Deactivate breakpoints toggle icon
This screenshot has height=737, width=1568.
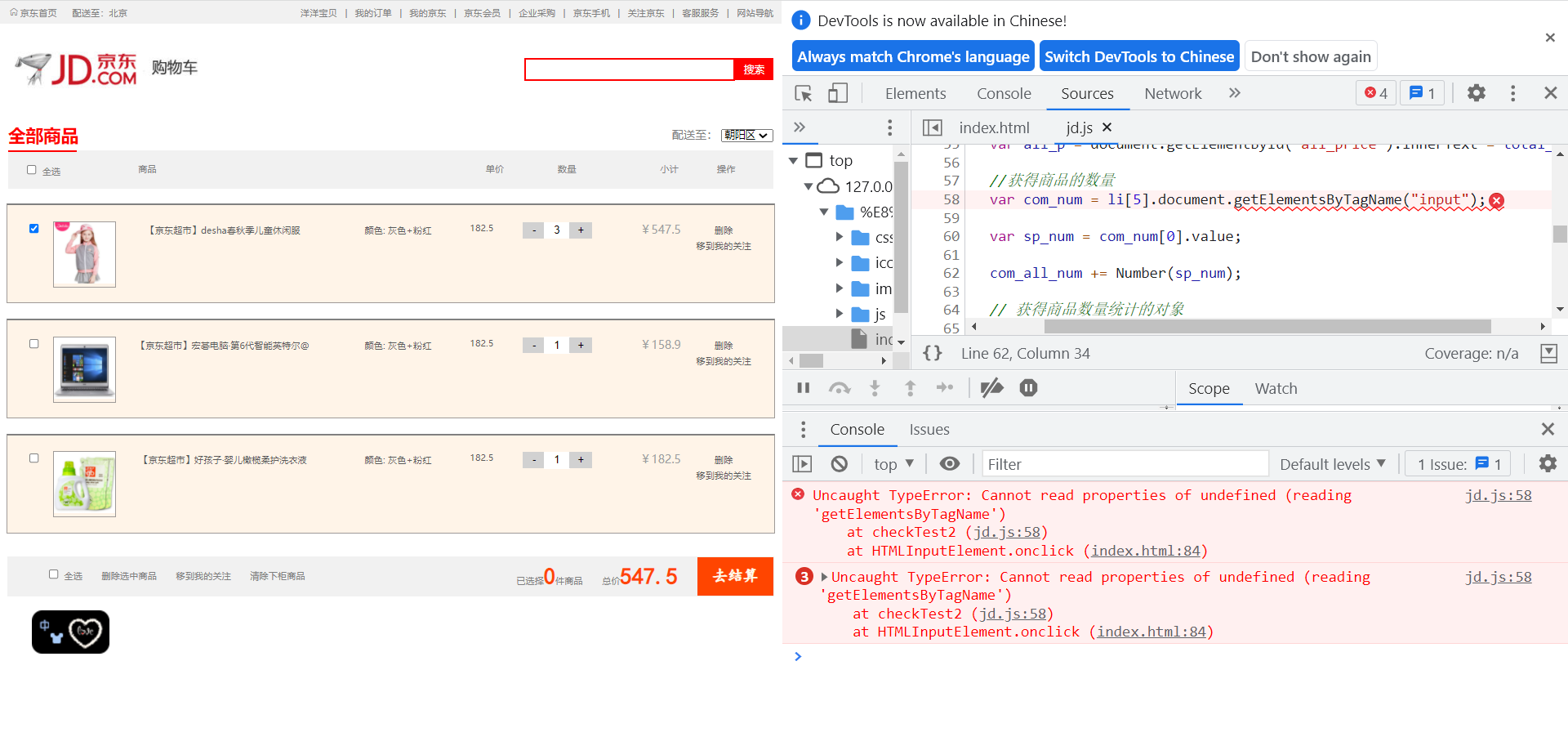[991, 388]
